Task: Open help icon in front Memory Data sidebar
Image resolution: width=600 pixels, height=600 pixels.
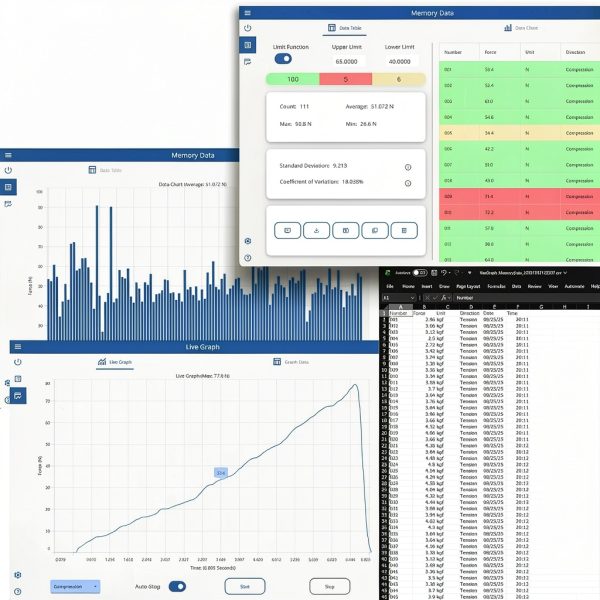Action: point(248,258)
